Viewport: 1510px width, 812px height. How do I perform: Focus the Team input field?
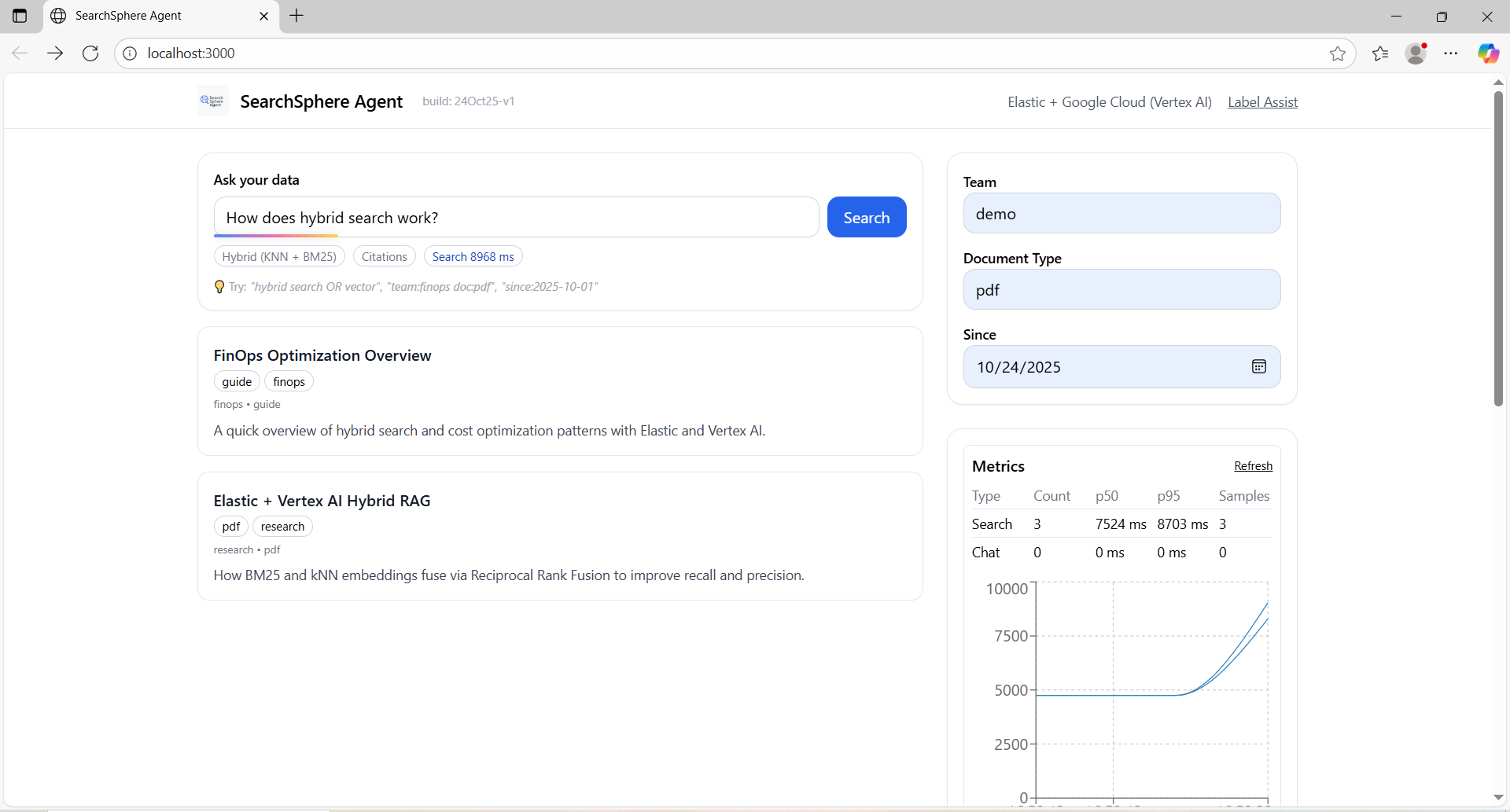pyautogui.click(x=1121, y=214)
